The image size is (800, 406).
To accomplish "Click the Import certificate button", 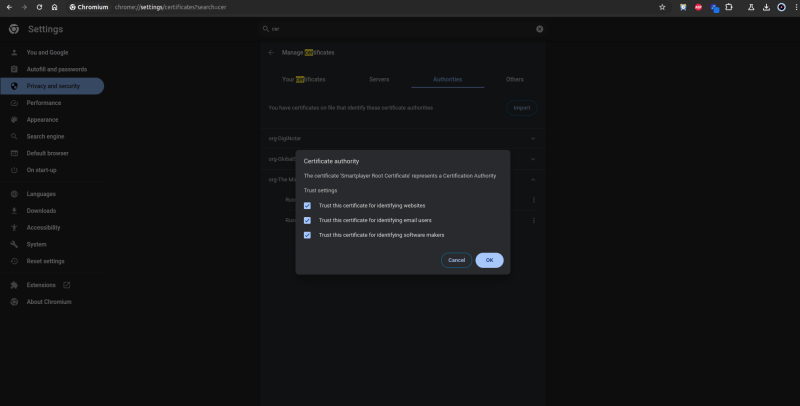I will (521, 108).
